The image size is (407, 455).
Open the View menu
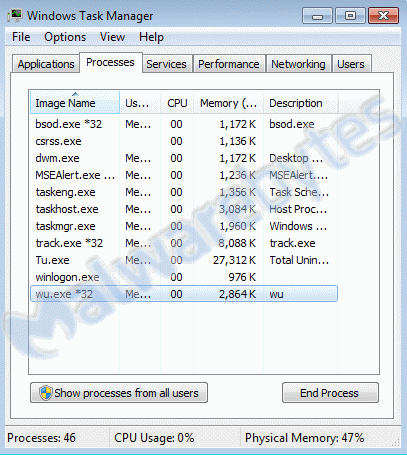tap(112, 37)
